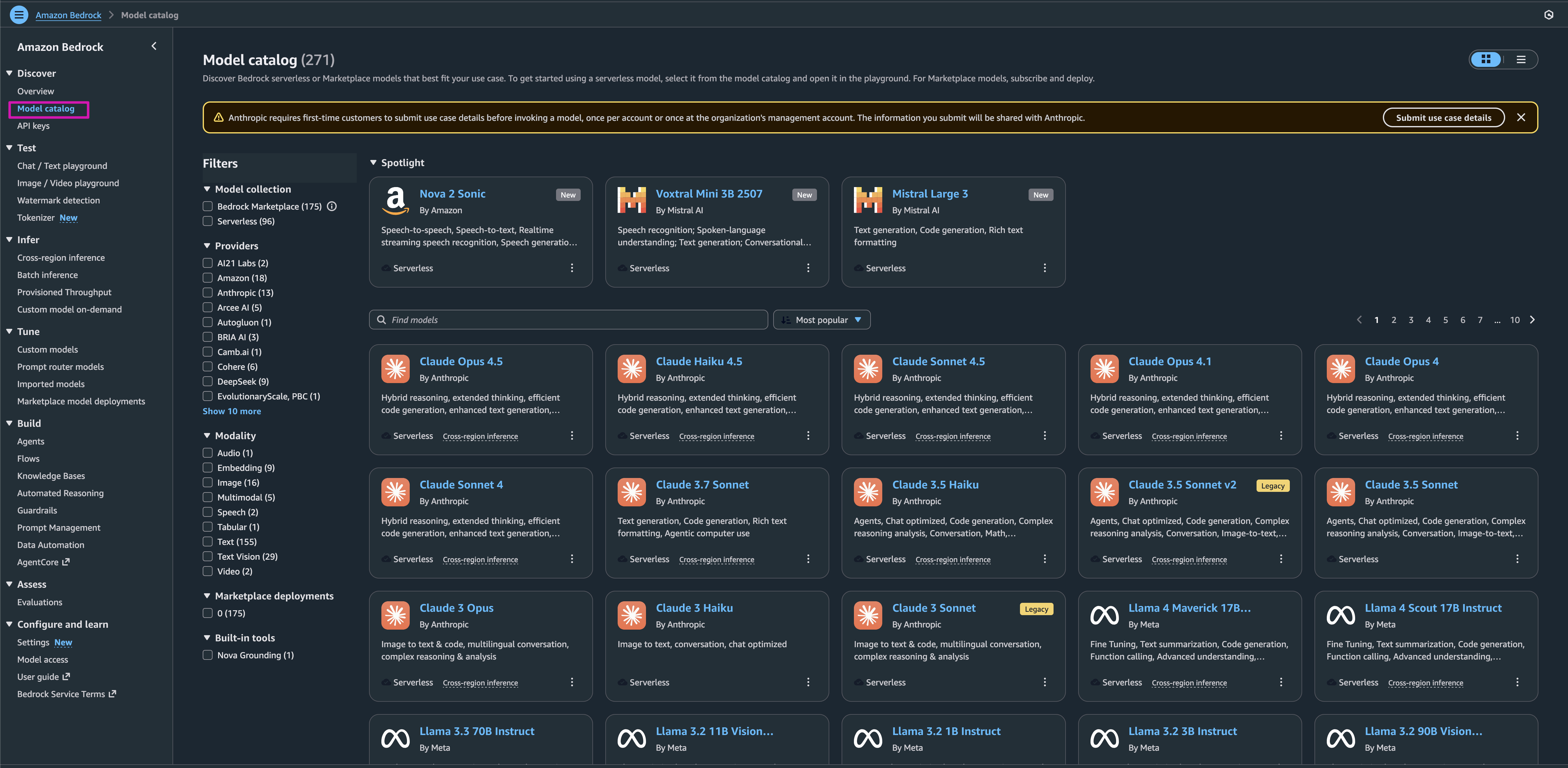Screen dimensions: 1568x768
Task: Tick the Text Vision (29) modality checkbox
Action: click(208, 557)
